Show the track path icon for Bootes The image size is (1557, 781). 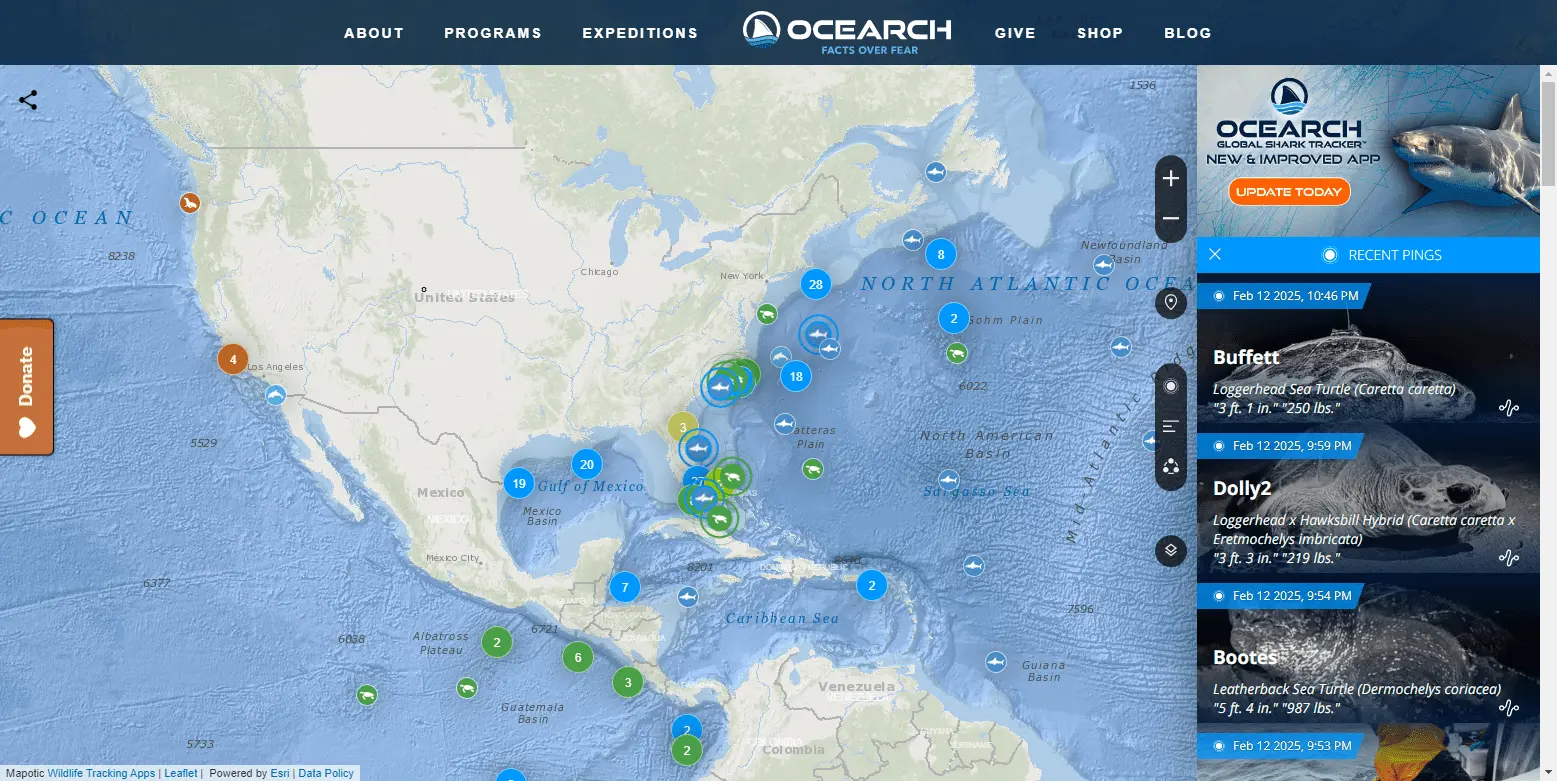click(x=1509, y=708)
